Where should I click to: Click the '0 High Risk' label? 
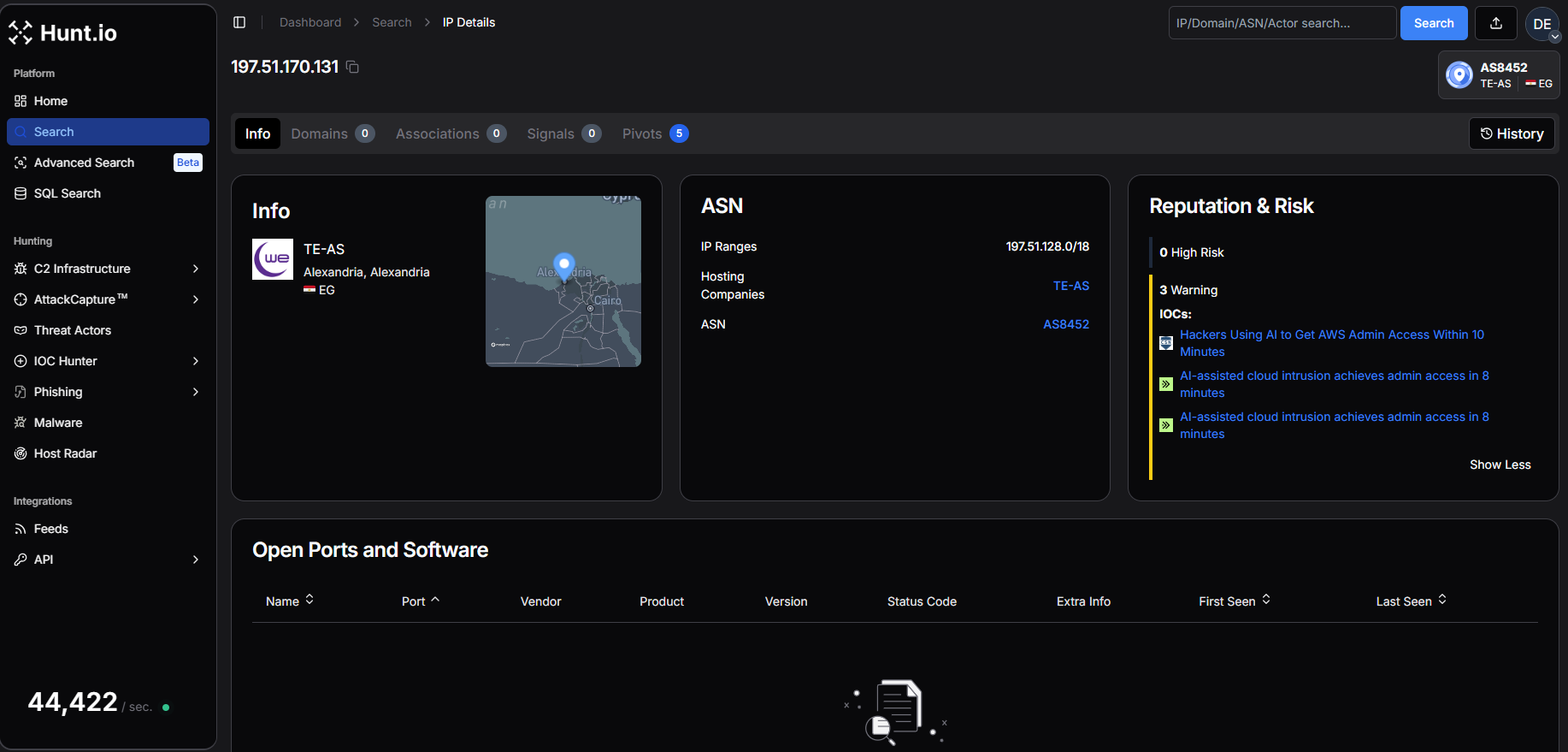1192,252
